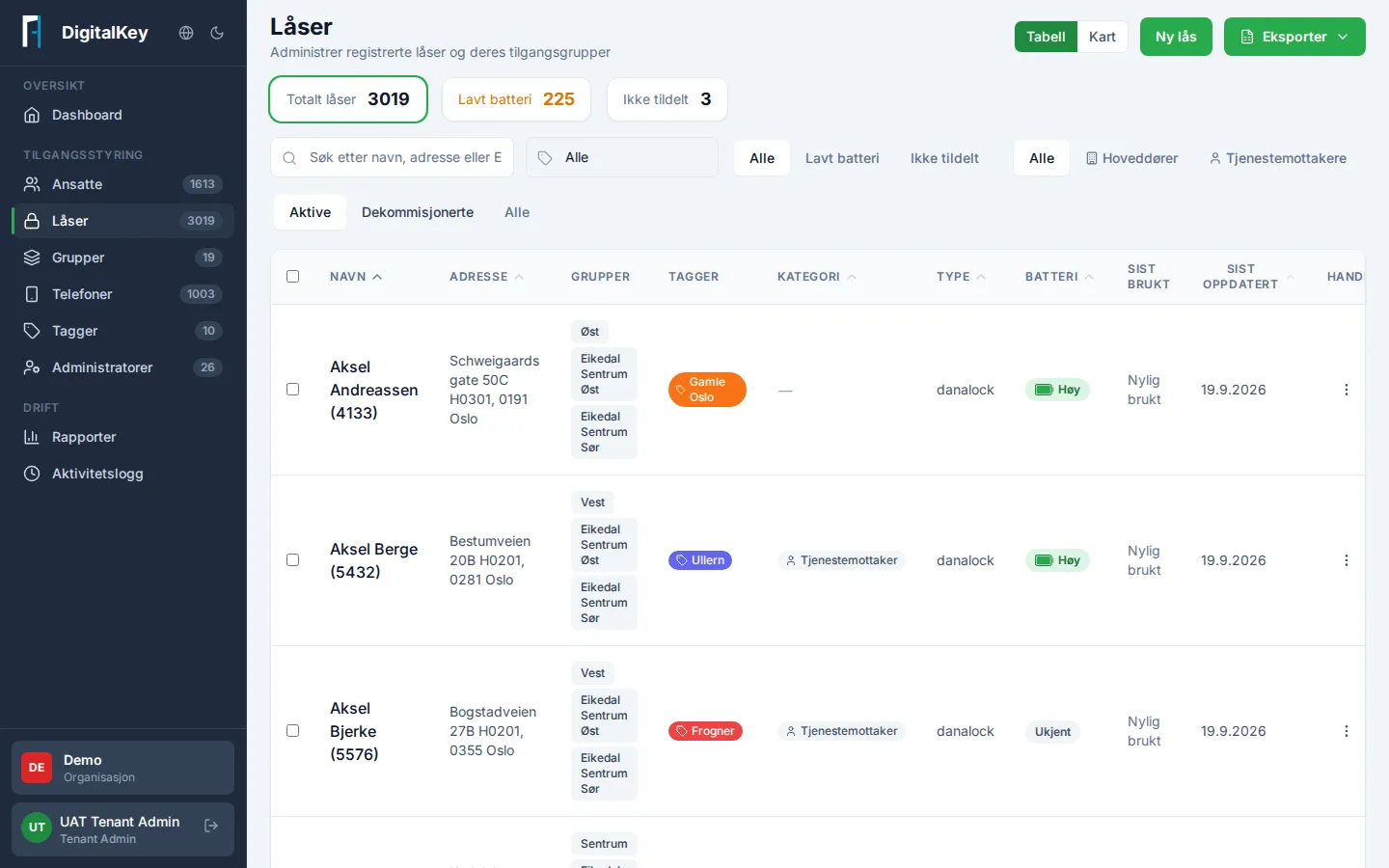
Task: Open Dashboard from sidebar
Action: (x=123, y=115)
